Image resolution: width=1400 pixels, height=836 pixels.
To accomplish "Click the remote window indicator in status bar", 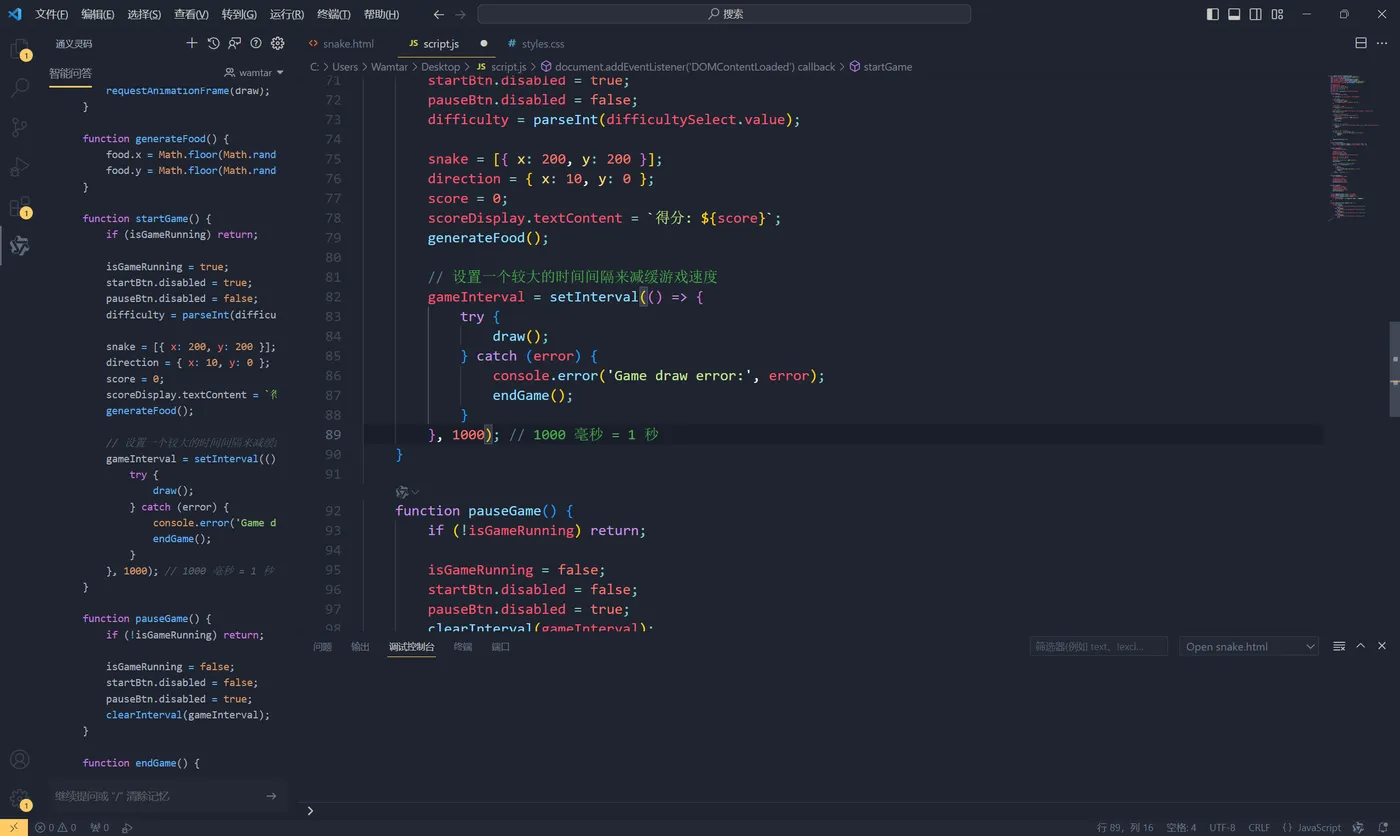I will click(13, 827).
